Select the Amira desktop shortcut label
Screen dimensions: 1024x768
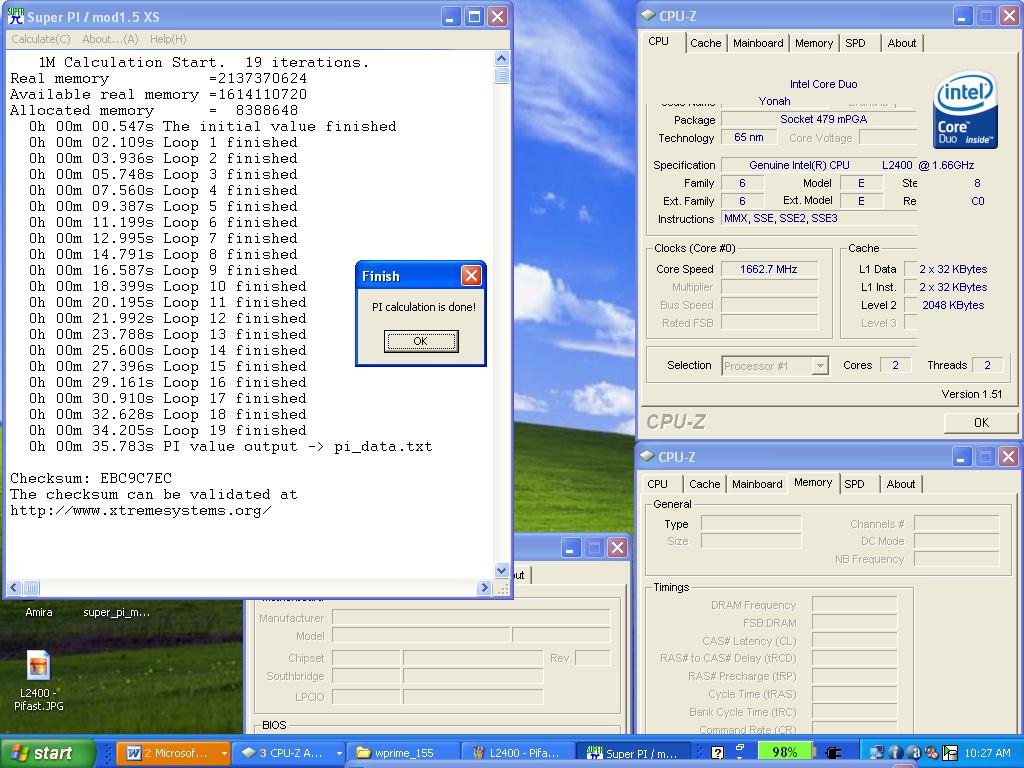point(39,613)
